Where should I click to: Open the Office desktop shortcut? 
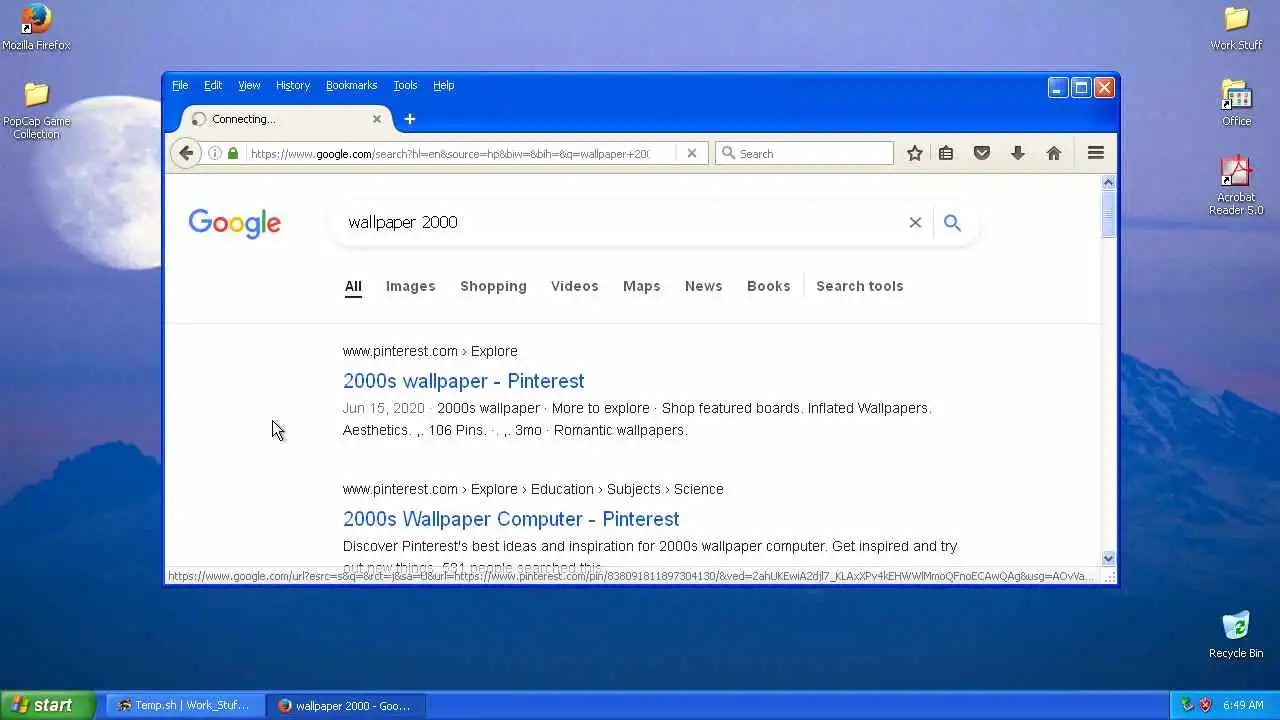1236,103
